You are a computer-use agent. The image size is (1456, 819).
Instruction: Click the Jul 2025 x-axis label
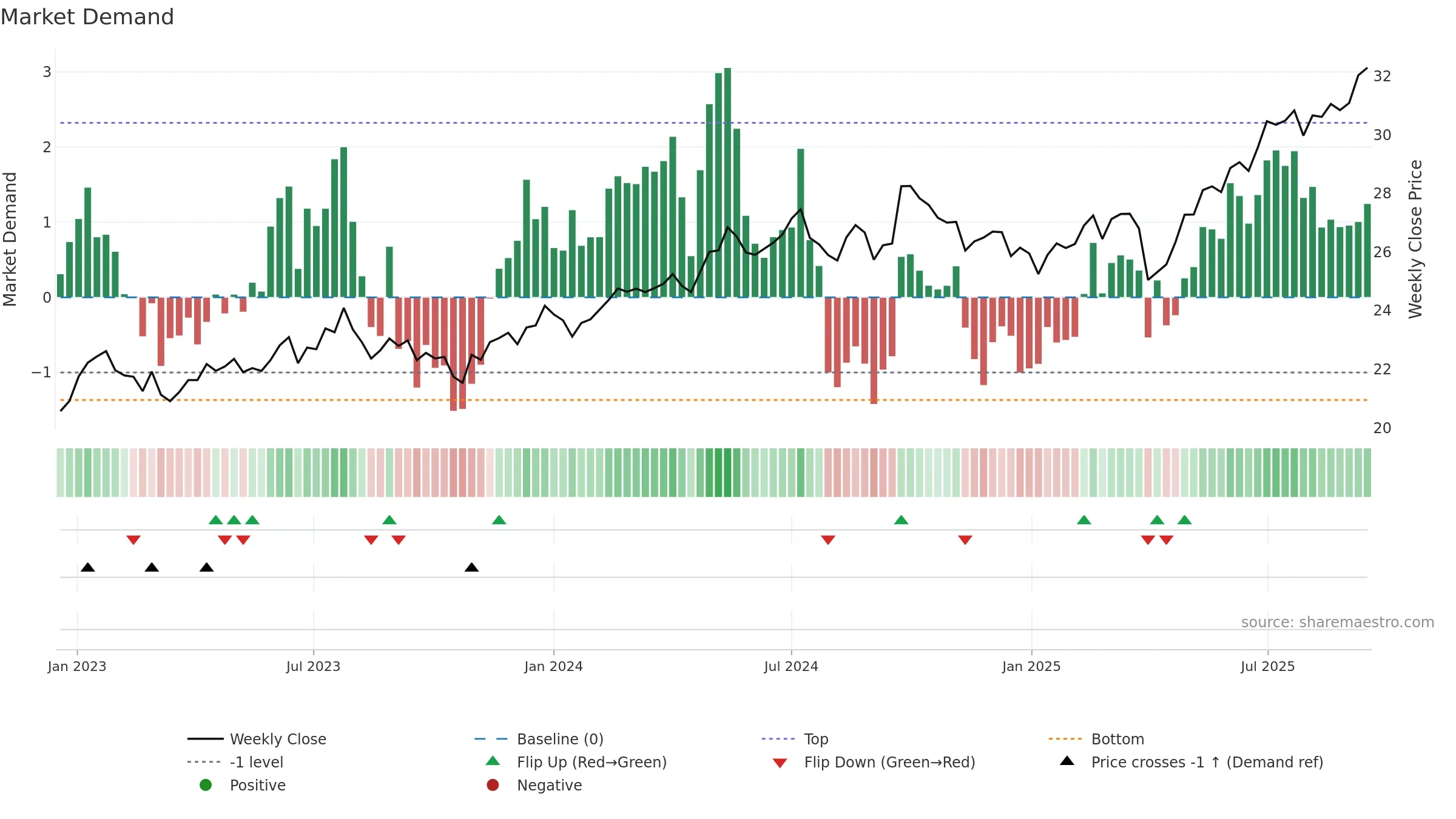(1268, 666)
